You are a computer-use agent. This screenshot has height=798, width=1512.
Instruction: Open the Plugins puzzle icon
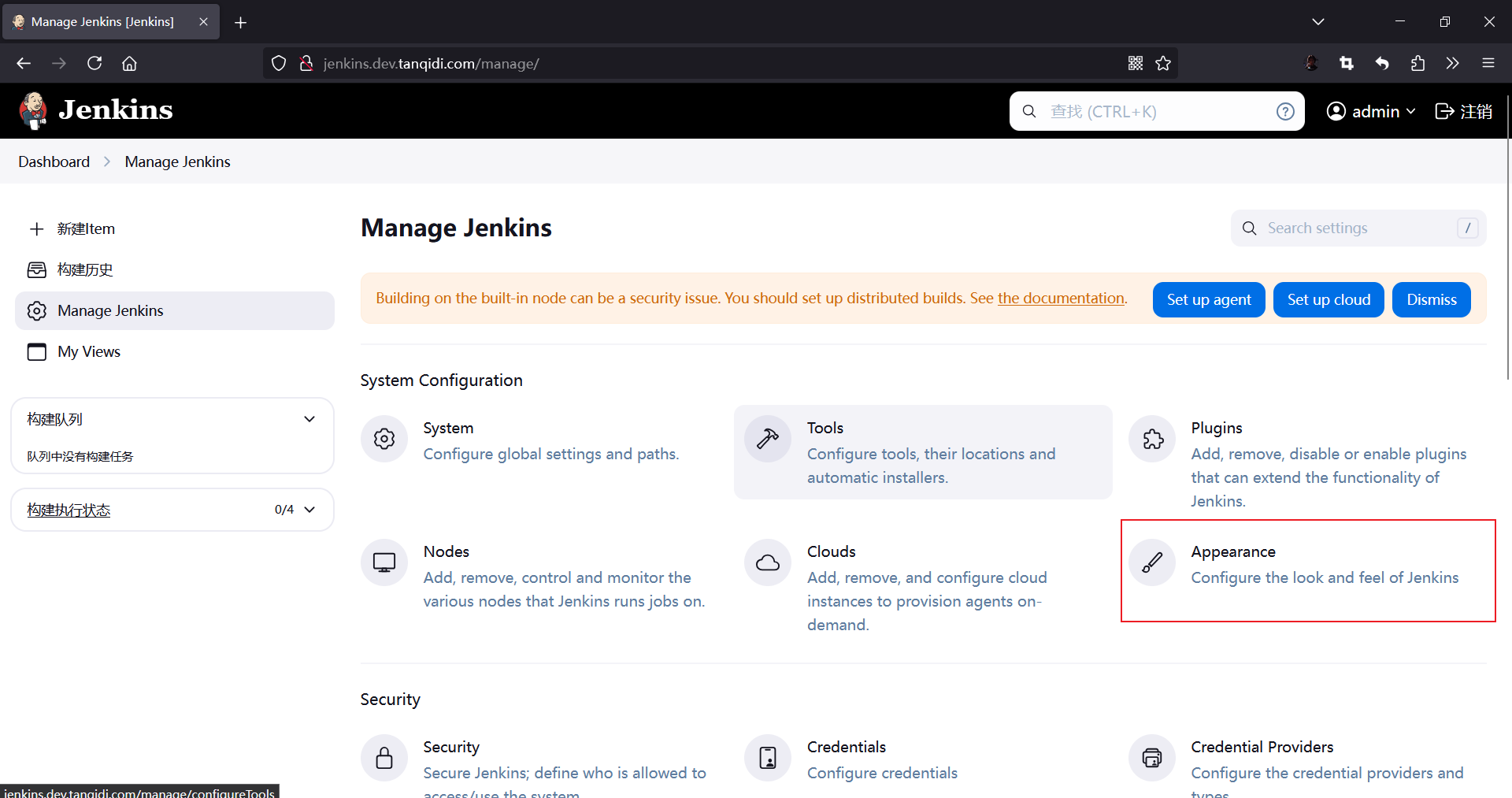[1152, 439]
